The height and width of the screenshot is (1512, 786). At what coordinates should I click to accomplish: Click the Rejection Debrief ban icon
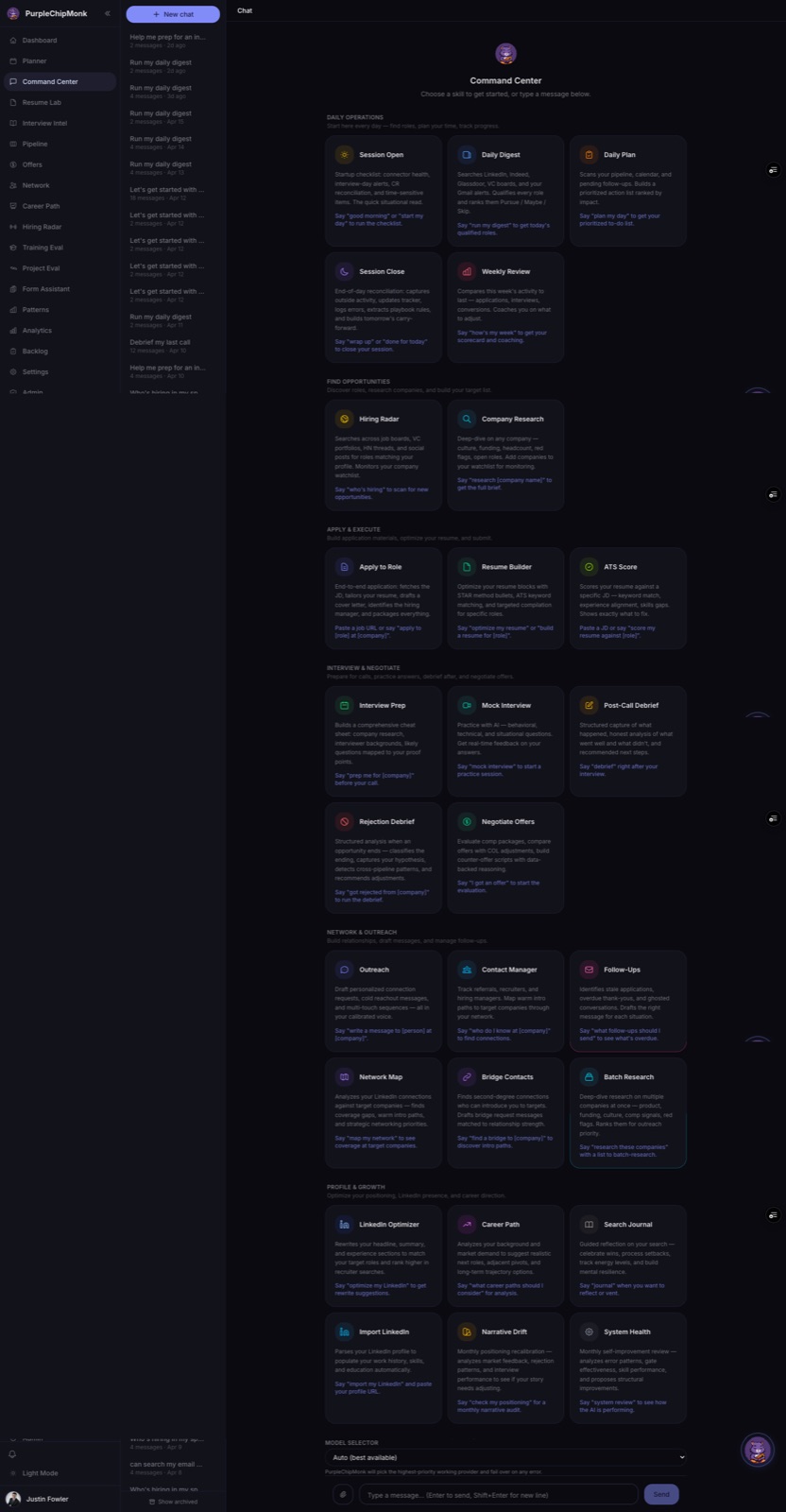[345, 821]
